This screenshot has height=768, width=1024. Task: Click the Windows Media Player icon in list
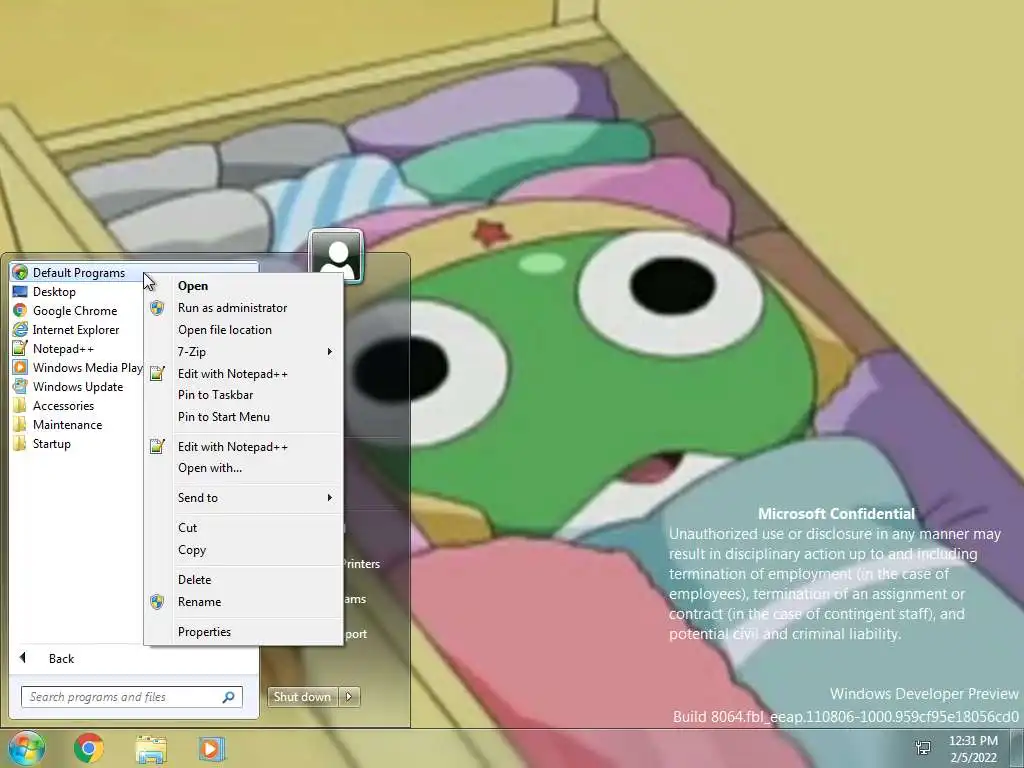[x=20, y=367]
